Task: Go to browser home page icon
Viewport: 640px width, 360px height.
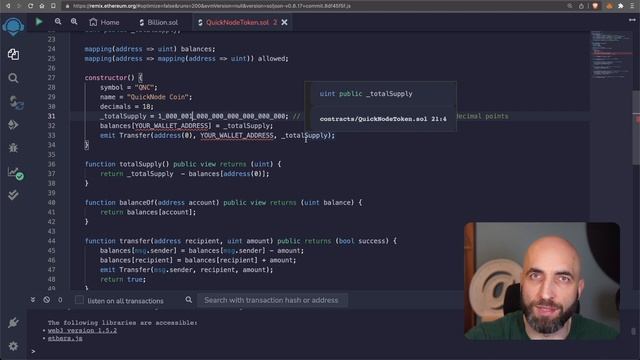Action: [42, 6]
